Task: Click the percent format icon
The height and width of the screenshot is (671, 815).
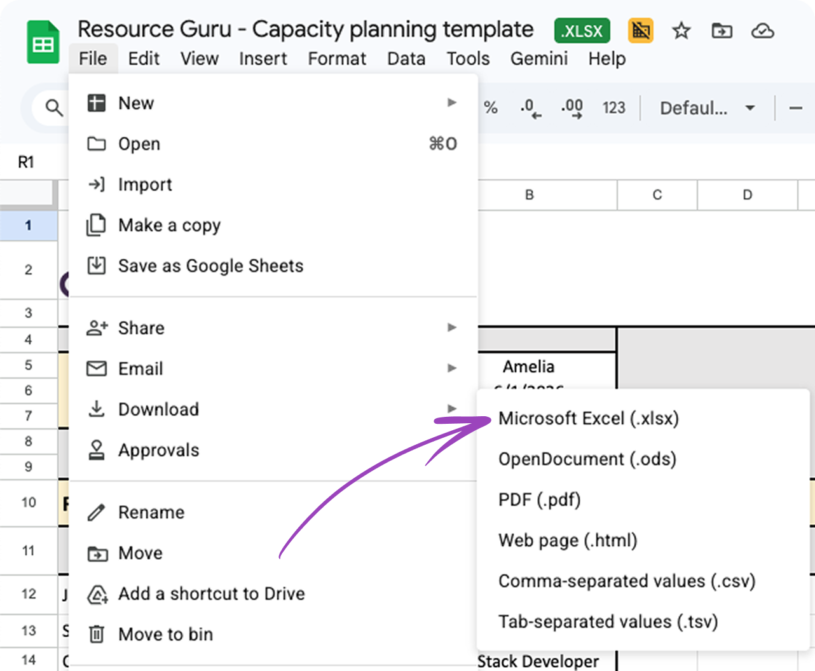Action: [x=491, y=107]
